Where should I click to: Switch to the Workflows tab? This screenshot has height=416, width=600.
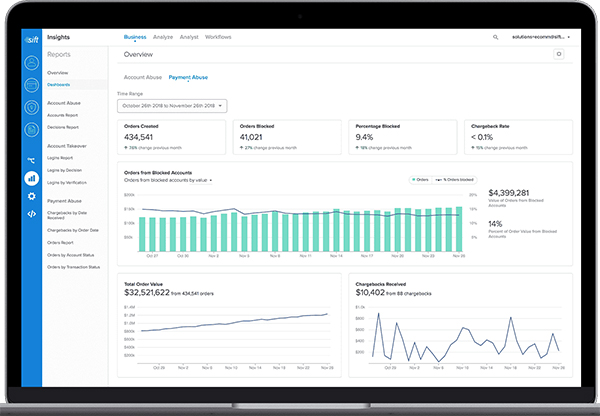(218, 37)
